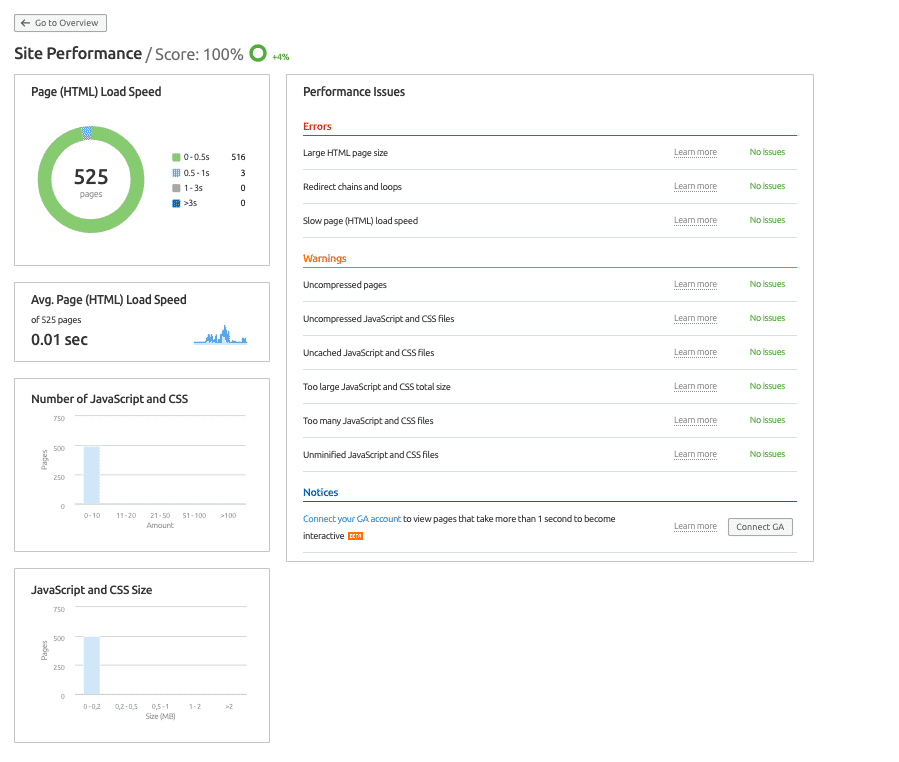
Task: Click the dark blue >3s legend swatch
Action: (x=176, y=203)
